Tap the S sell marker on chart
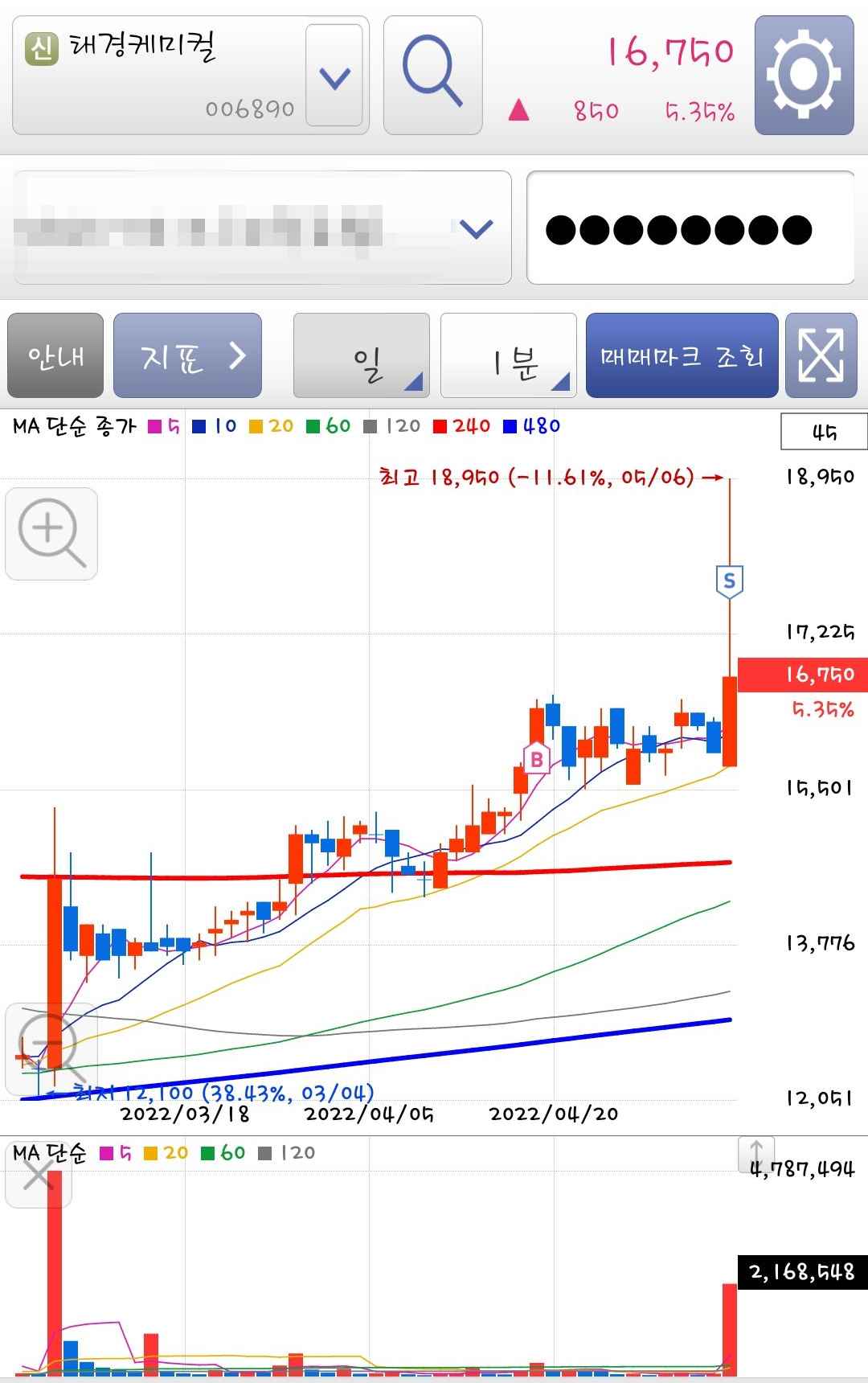 [x=729, y=581]
